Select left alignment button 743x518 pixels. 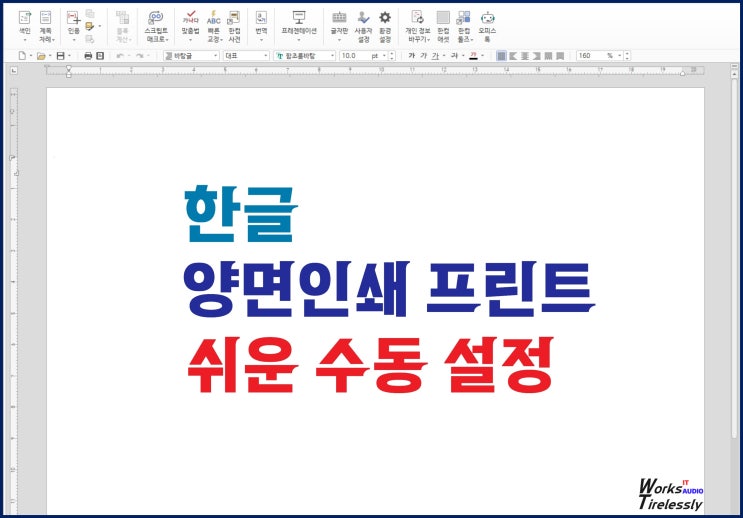513,56
